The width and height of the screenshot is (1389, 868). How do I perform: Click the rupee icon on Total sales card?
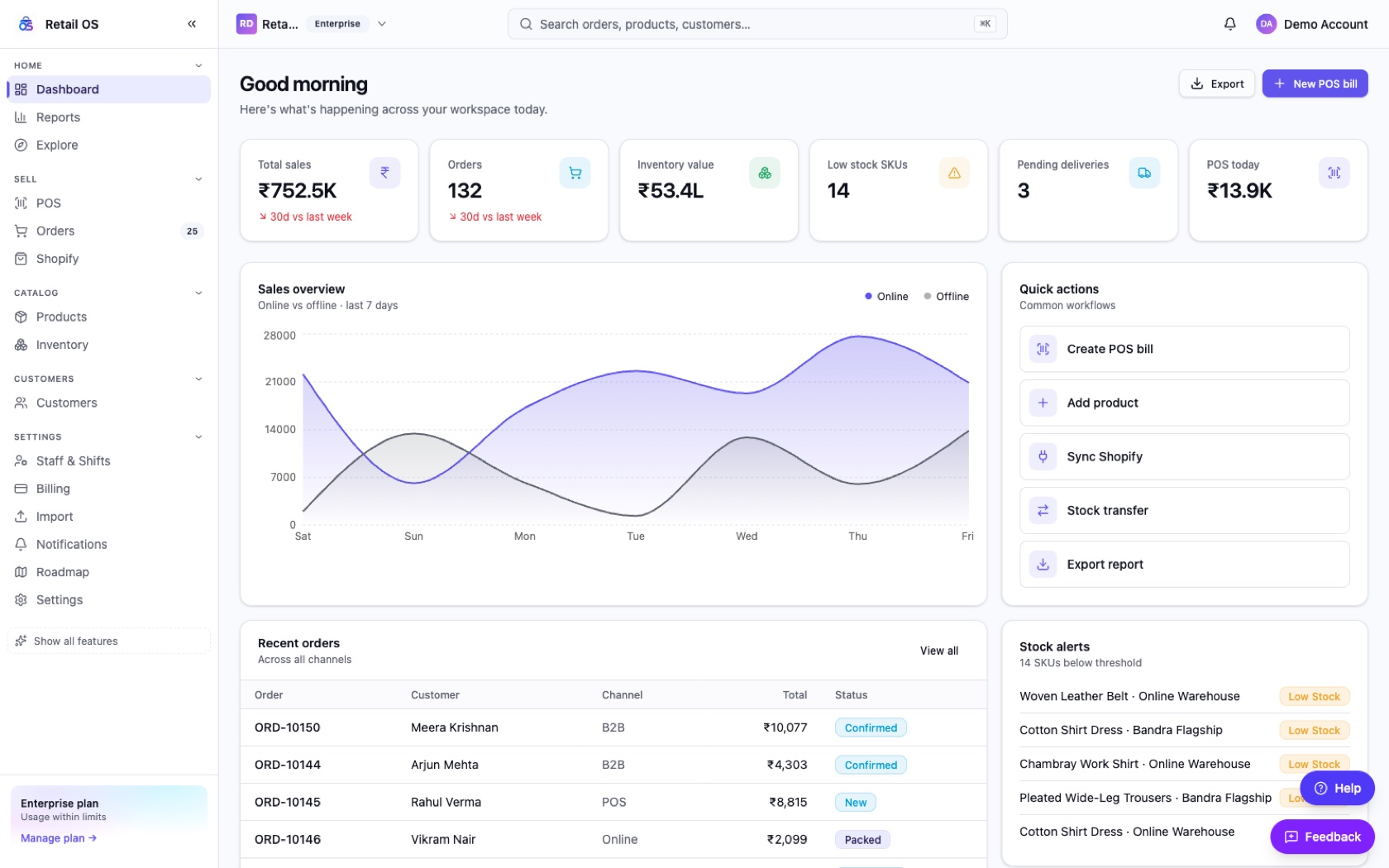[x=384, y=173]
